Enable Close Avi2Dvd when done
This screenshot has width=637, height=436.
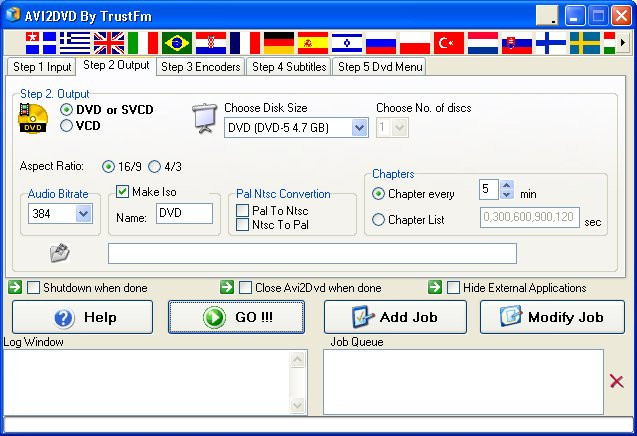coord(245,288)
